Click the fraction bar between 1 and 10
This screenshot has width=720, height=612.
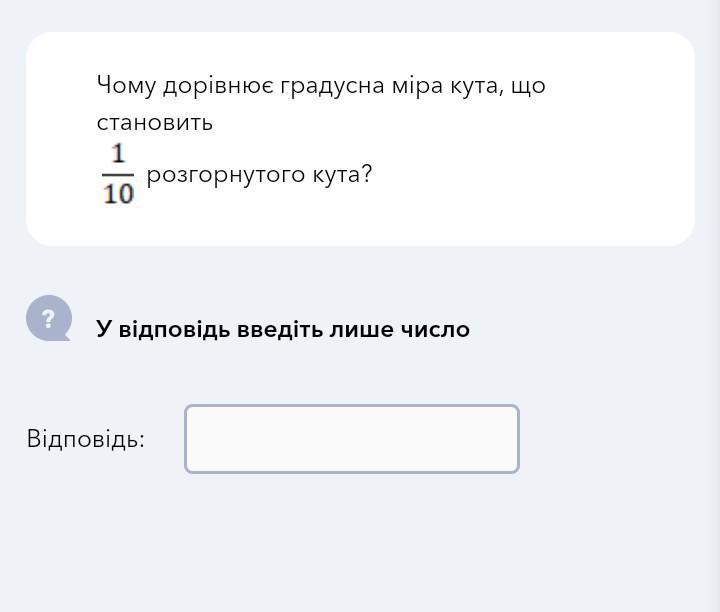(x=118, y=175)
